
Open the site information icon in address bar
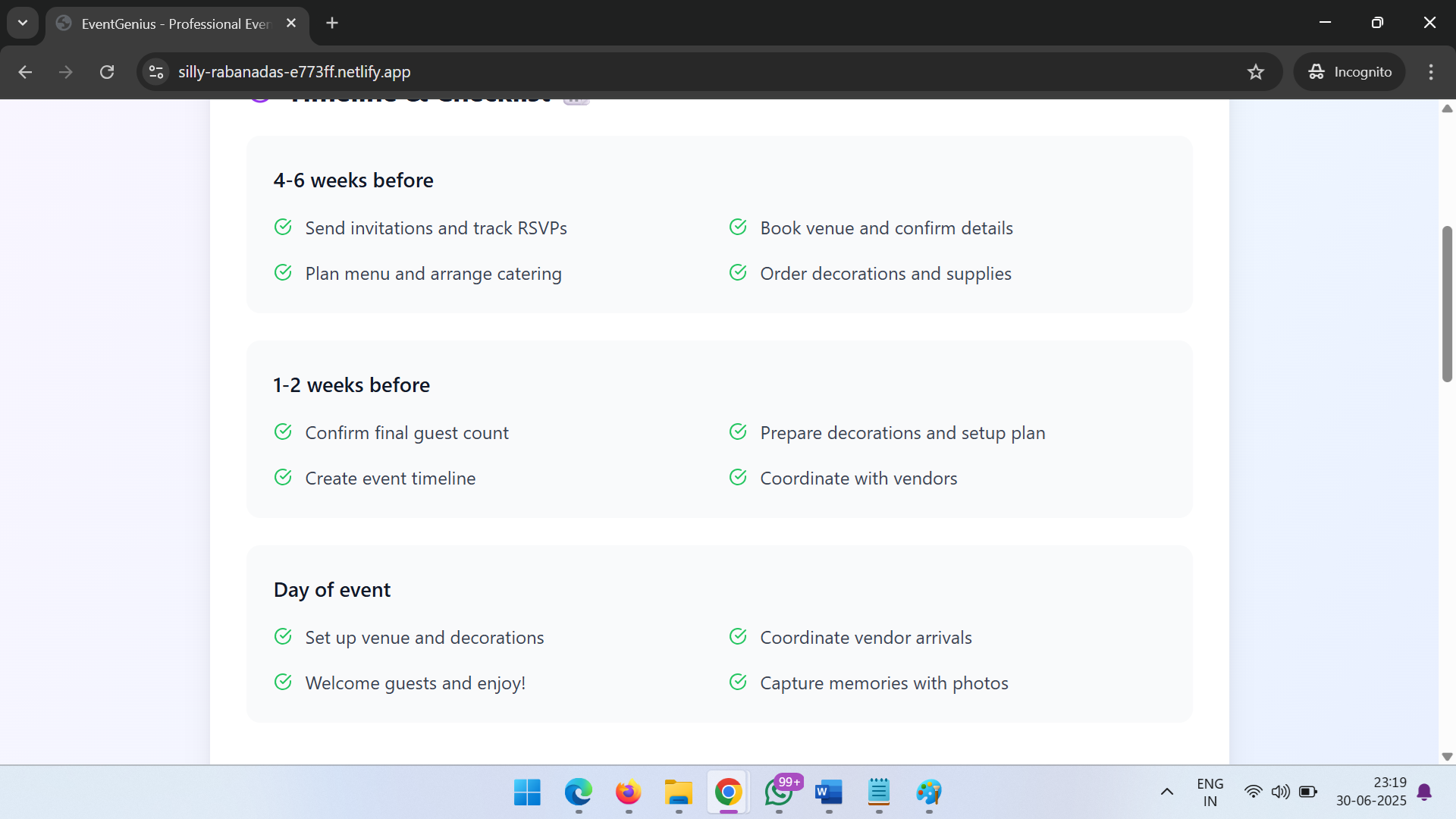click(x=156, y=72)
